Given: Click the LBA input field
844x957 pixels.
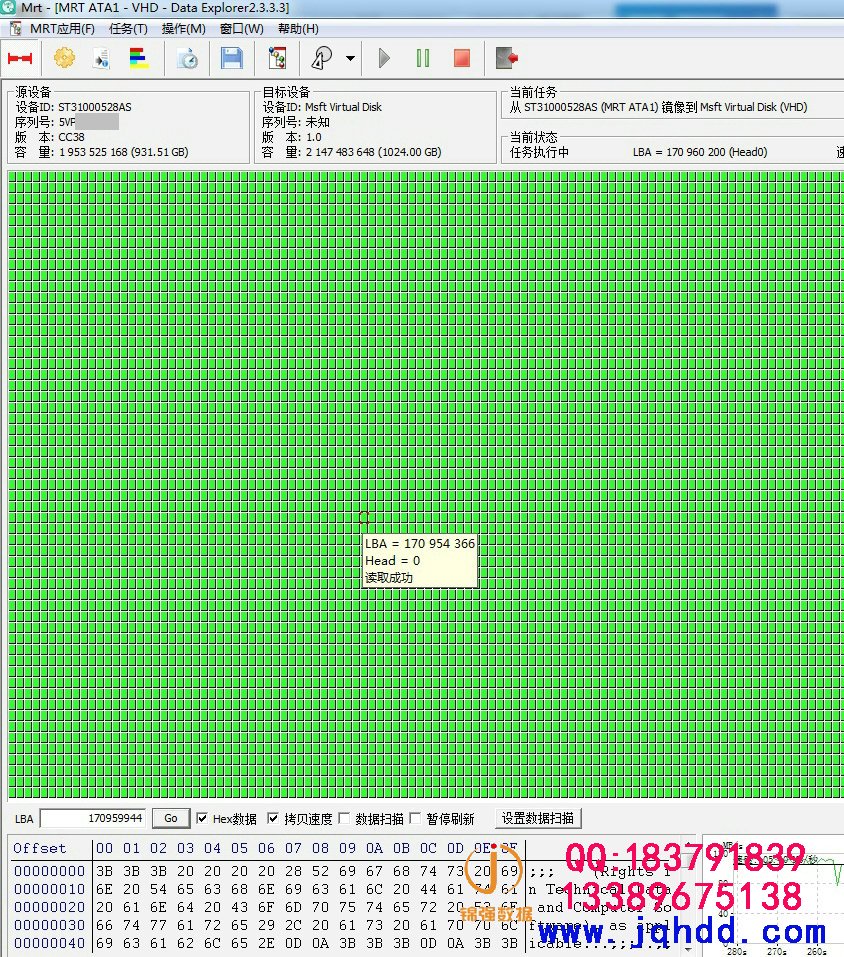Looking at the screenshot, I should [x=93, y=818].
